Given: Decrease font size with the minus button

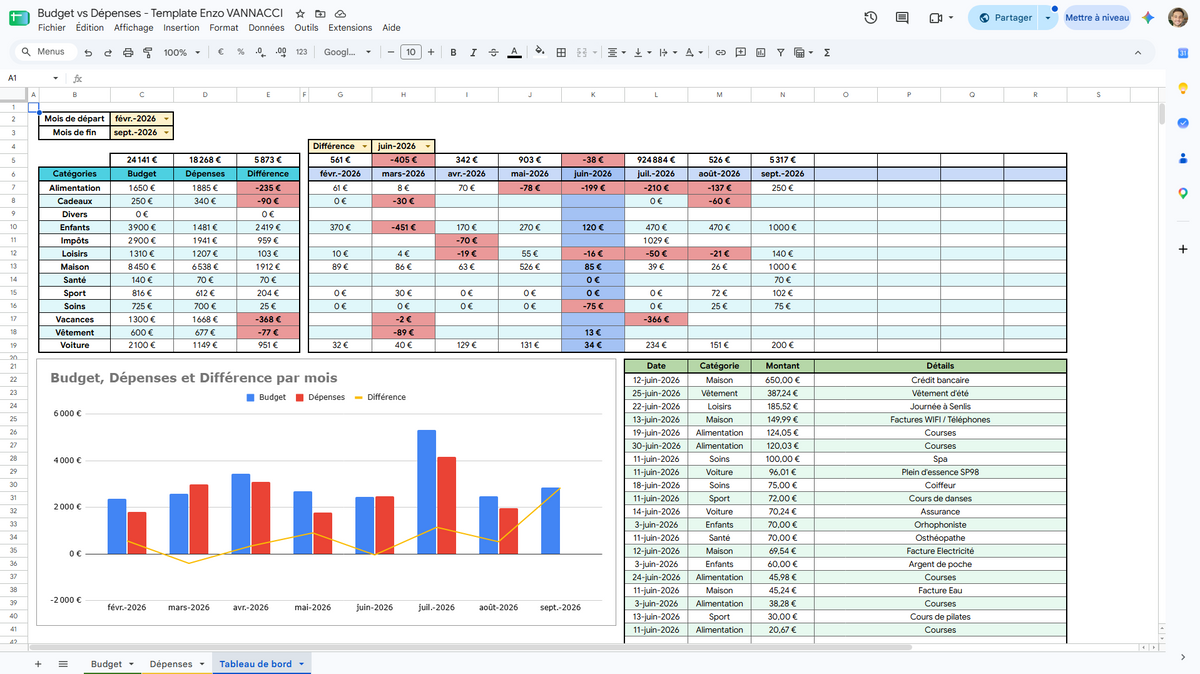Looking at the screenshot, I should 391,53.
